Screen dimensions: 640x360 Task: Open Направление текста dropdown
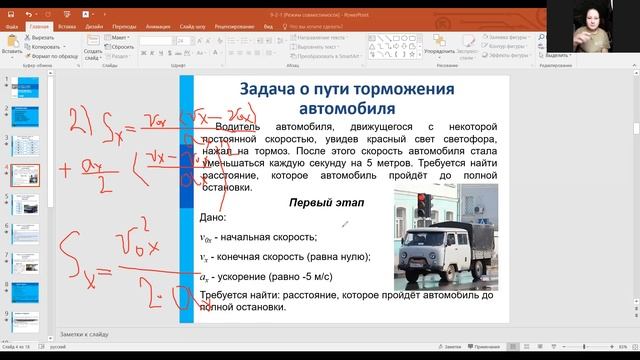(320, 38)
